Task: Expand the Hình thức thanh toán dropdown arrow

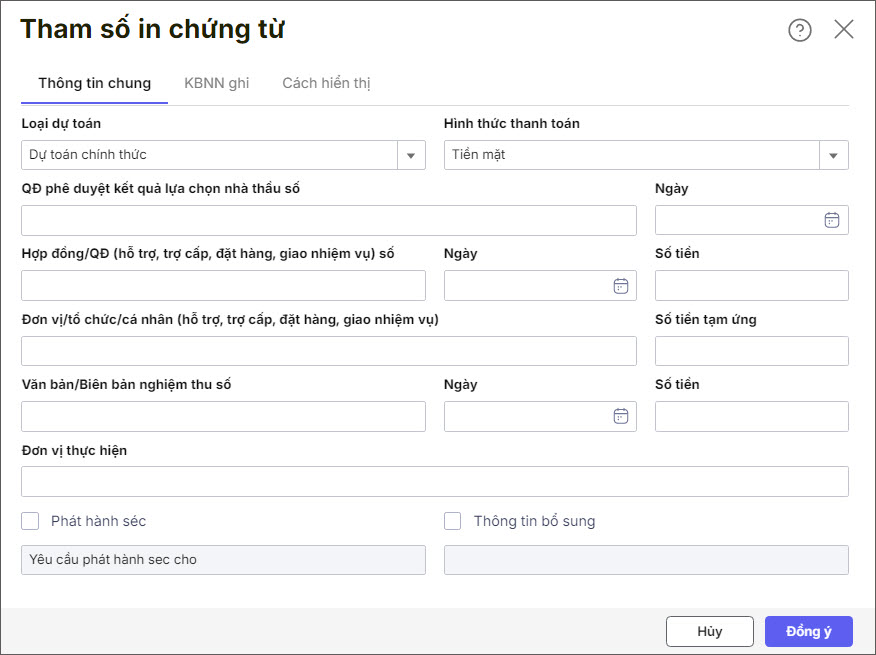Action: pyautogui.click(x=834, y=155)
